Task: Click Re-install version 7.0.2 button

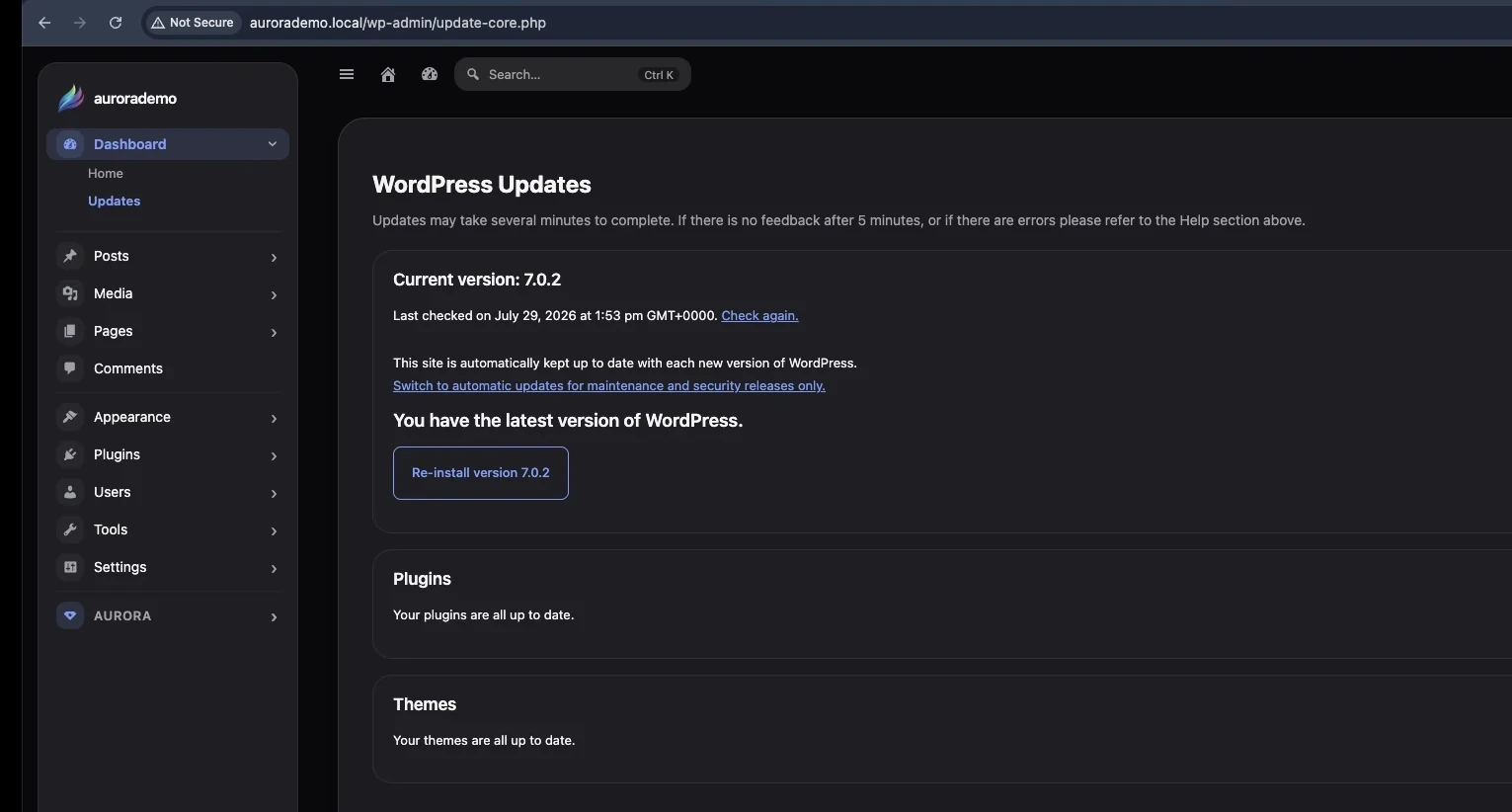Action: point(481,473)
